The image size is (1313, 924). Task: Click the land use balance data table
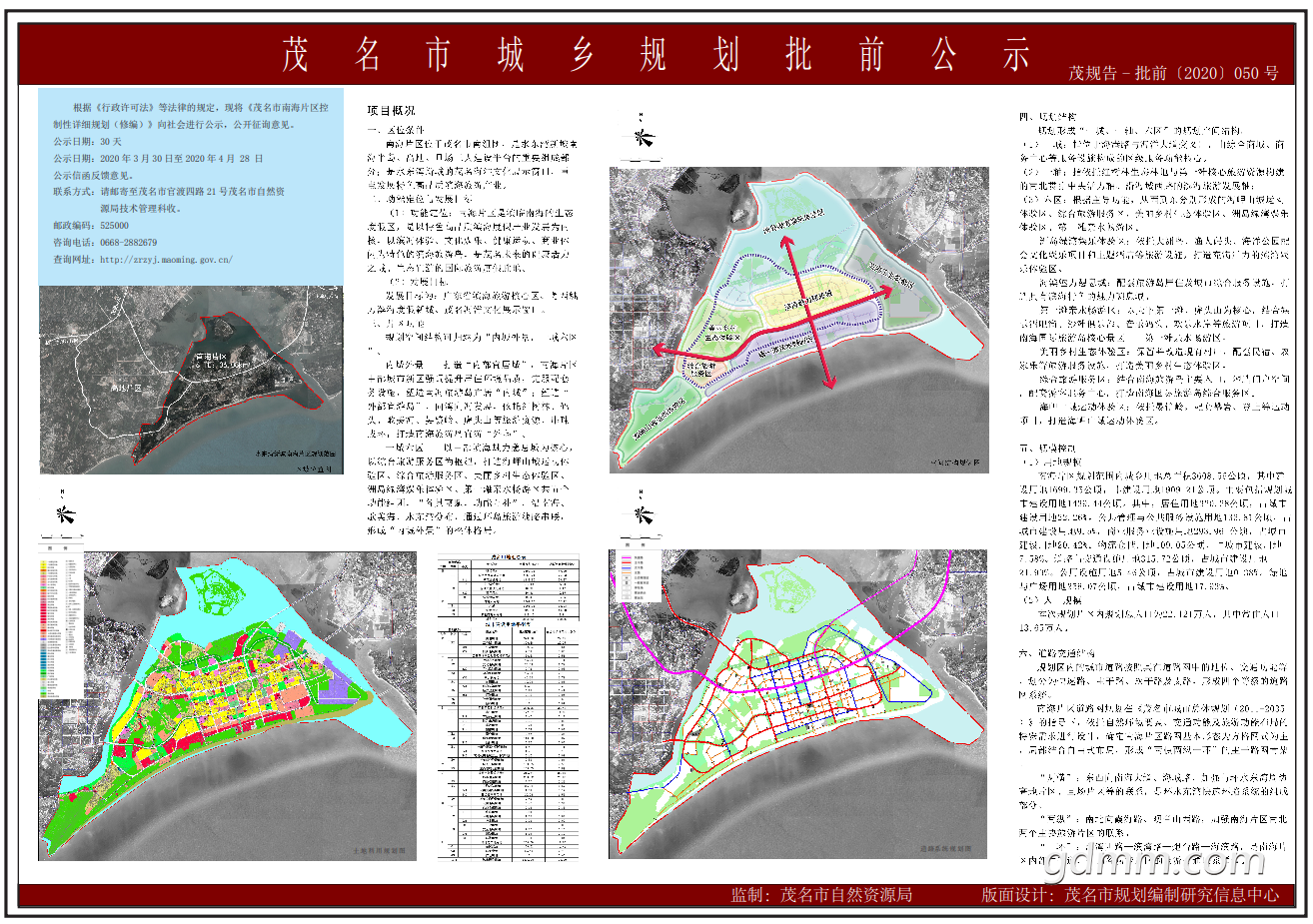508,705
